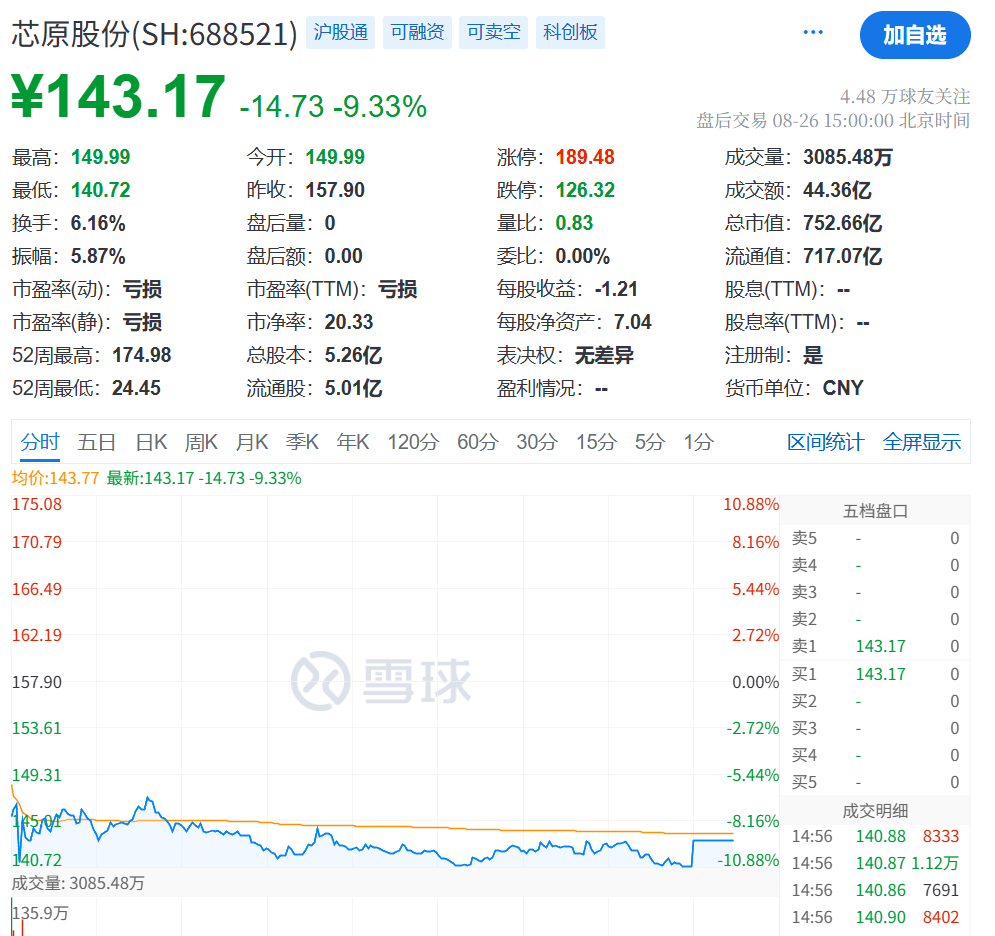This screenshot has width=995, height=936.
Task: Show the 15分 chart
Action: 596,442
